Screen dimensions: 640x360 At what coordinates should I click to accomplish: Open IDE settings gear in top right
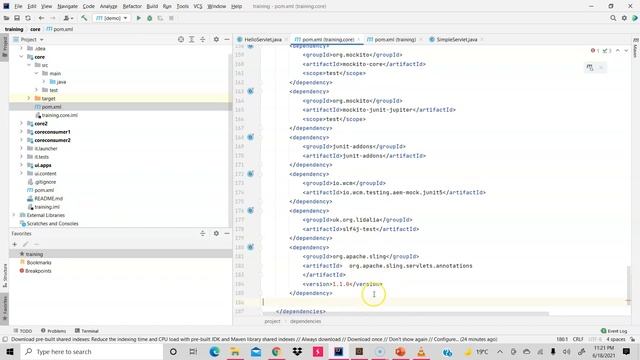coord(624,18)
